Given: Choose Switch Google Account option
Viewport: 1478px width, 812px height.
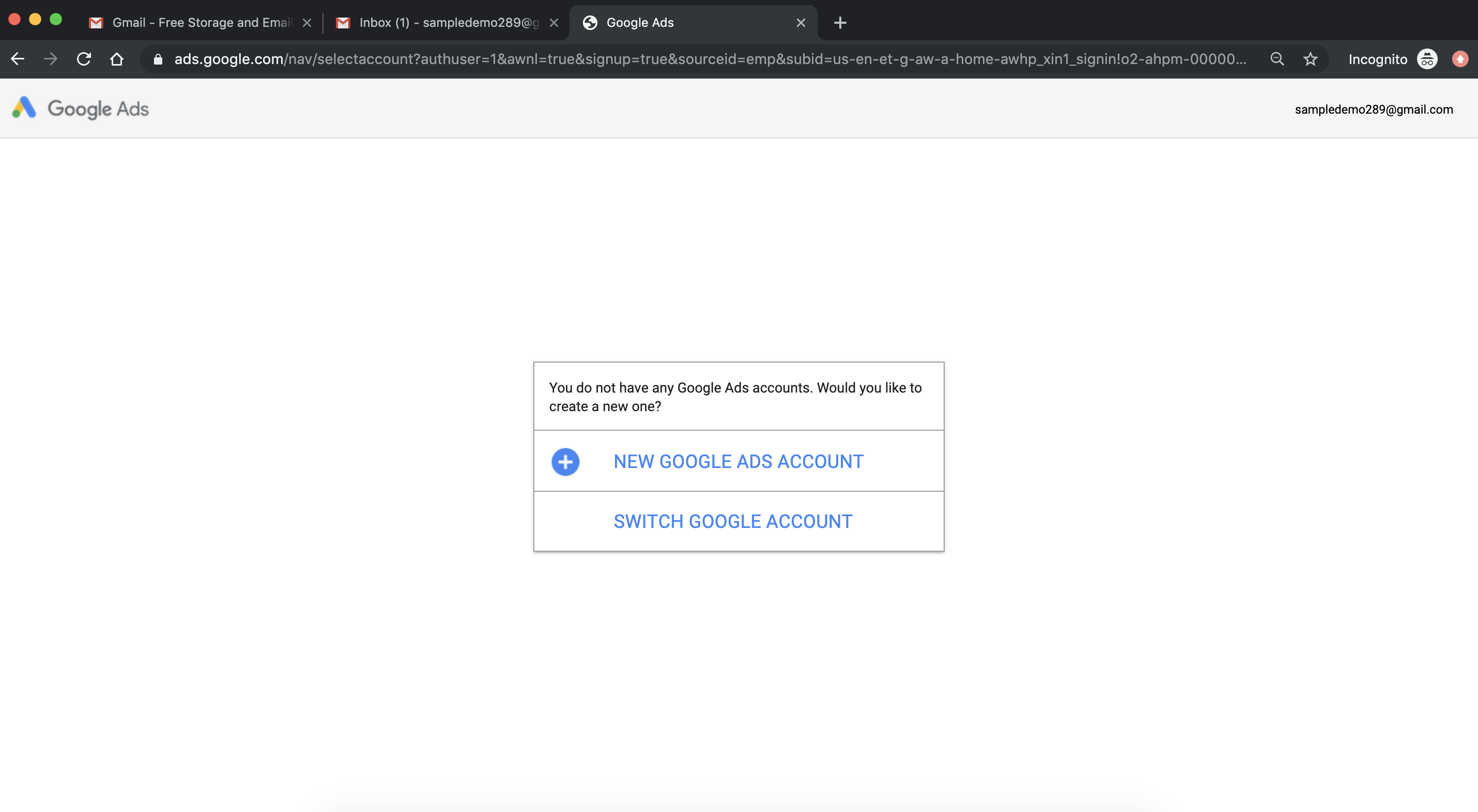Looking at the screenshot, I should click(738, 521).
